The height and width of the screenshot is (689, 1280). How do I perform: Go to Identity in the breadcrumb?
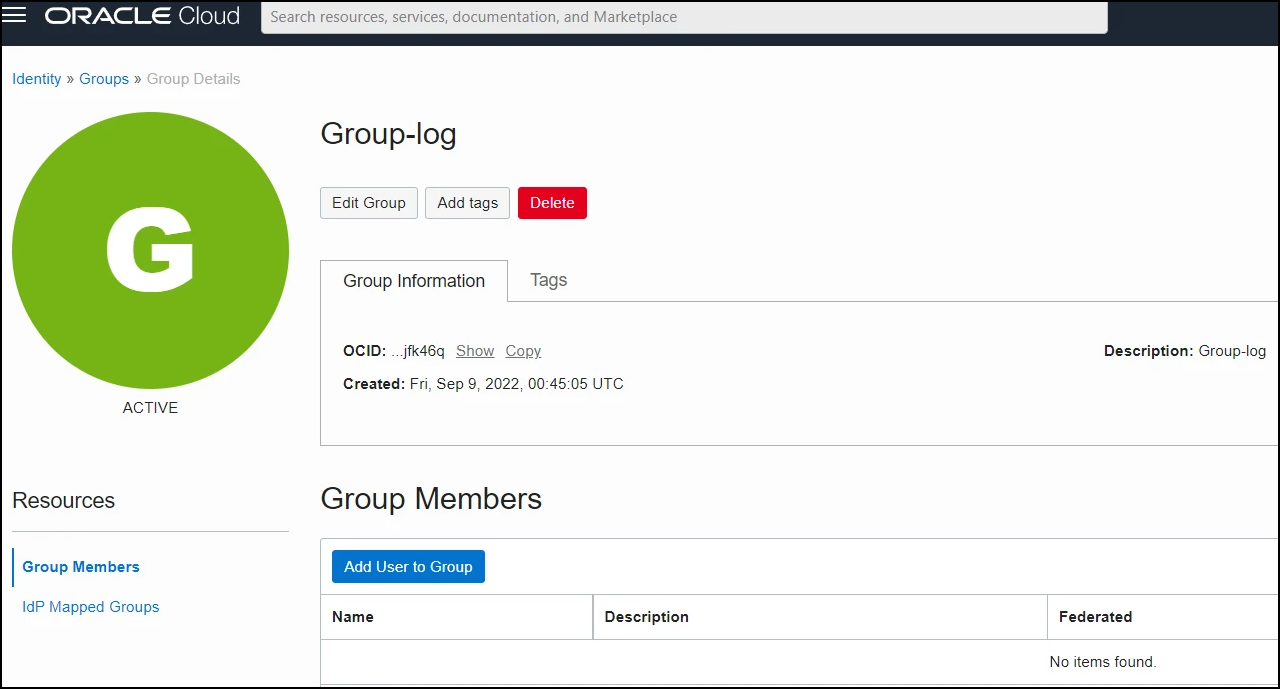tap(37, 79)
